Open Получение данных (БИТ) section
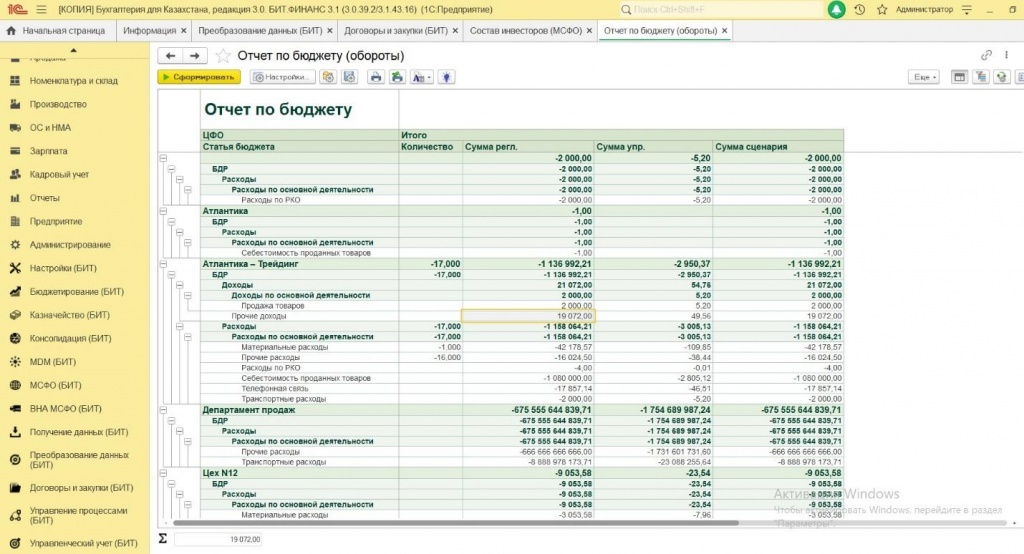This screenshot has height=554, width=1024. [78, 432]
